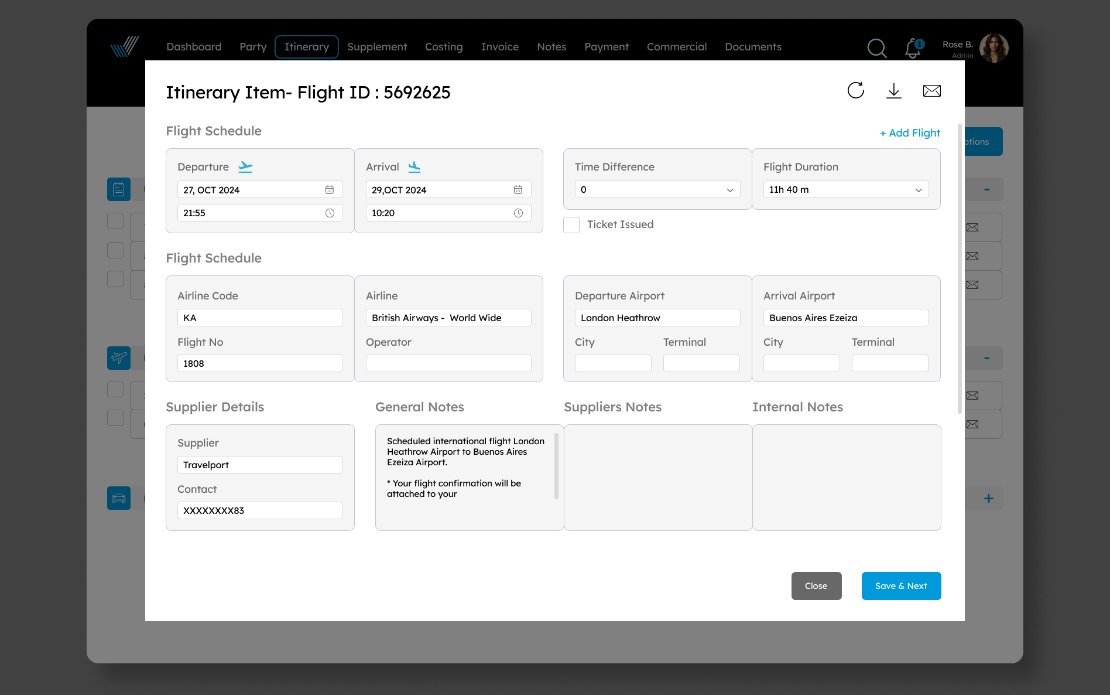Click the Airline field British Airways
This screenshot has height=695, width=1110.
[x=448, y=318]
